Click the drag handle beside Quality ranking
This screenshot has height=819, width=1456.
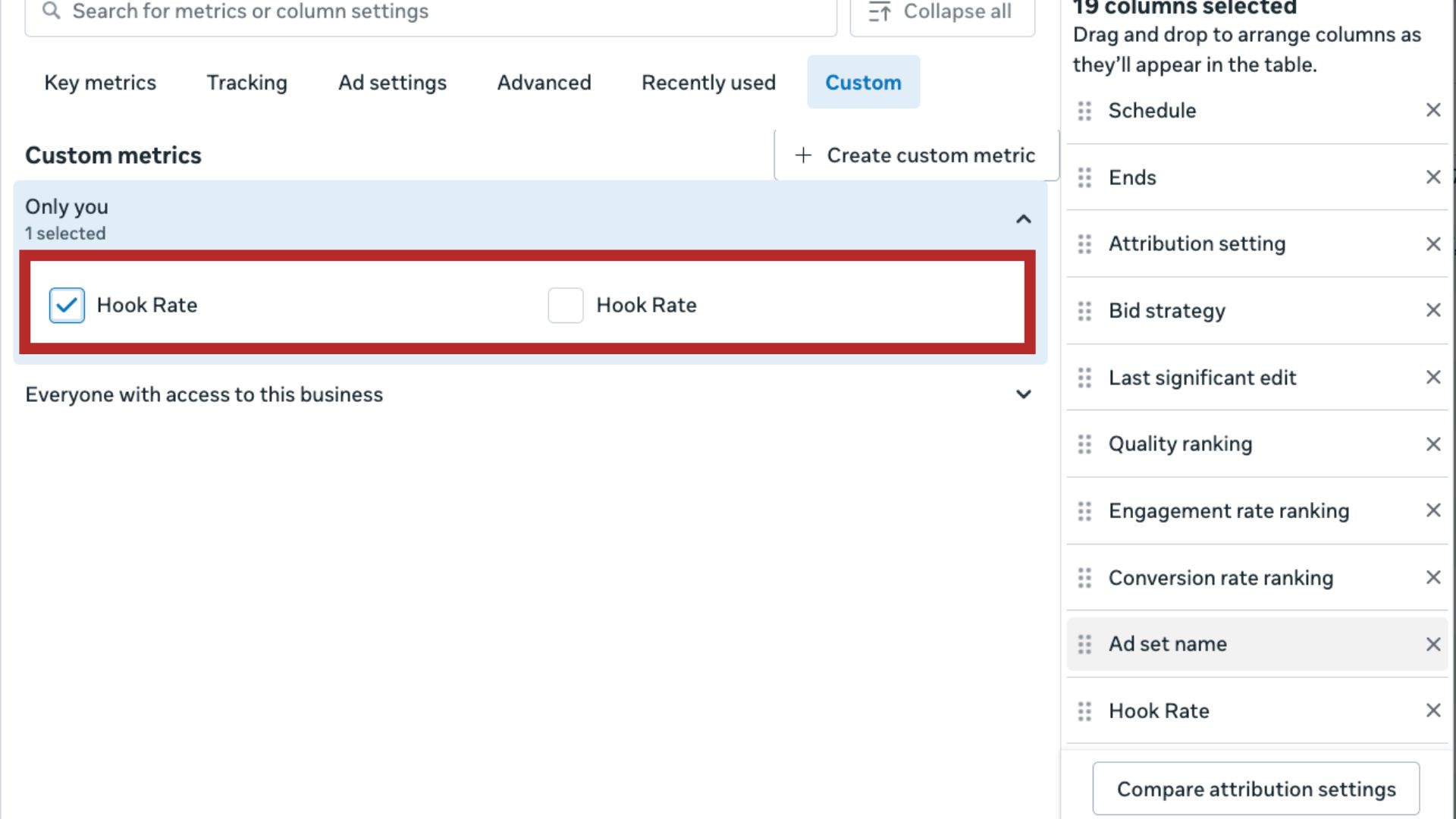click(1084, 444)
